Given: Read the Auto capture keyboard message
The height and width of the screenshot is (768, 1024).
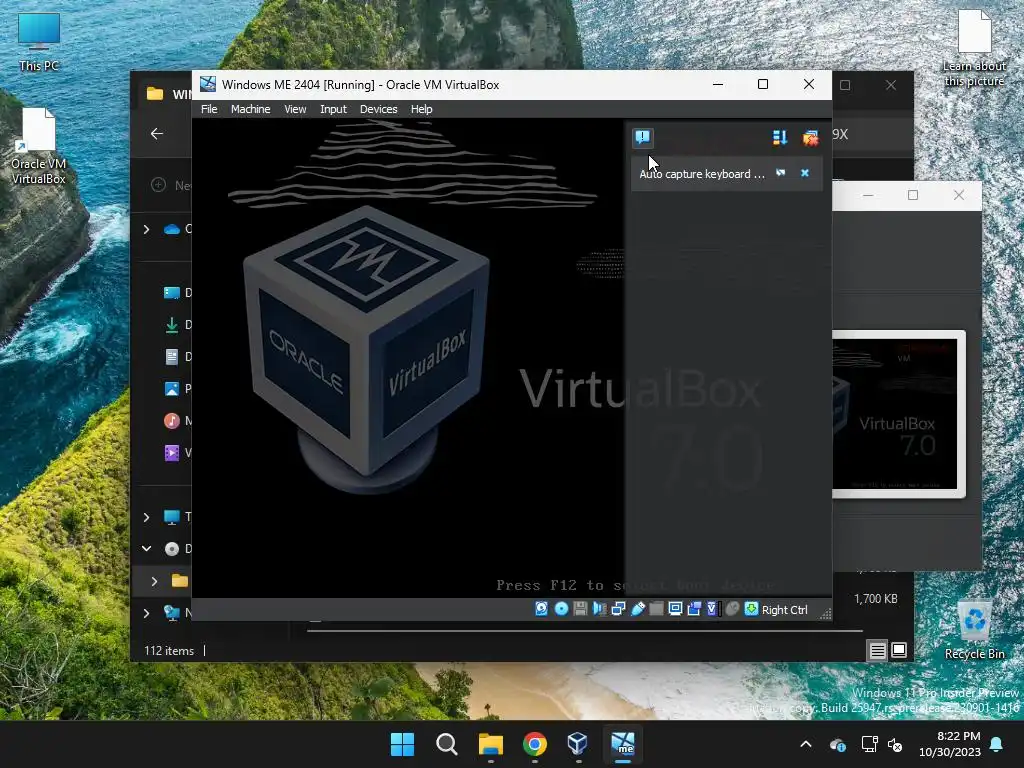Looking at the screenshot, I should [x=702, y=174].
